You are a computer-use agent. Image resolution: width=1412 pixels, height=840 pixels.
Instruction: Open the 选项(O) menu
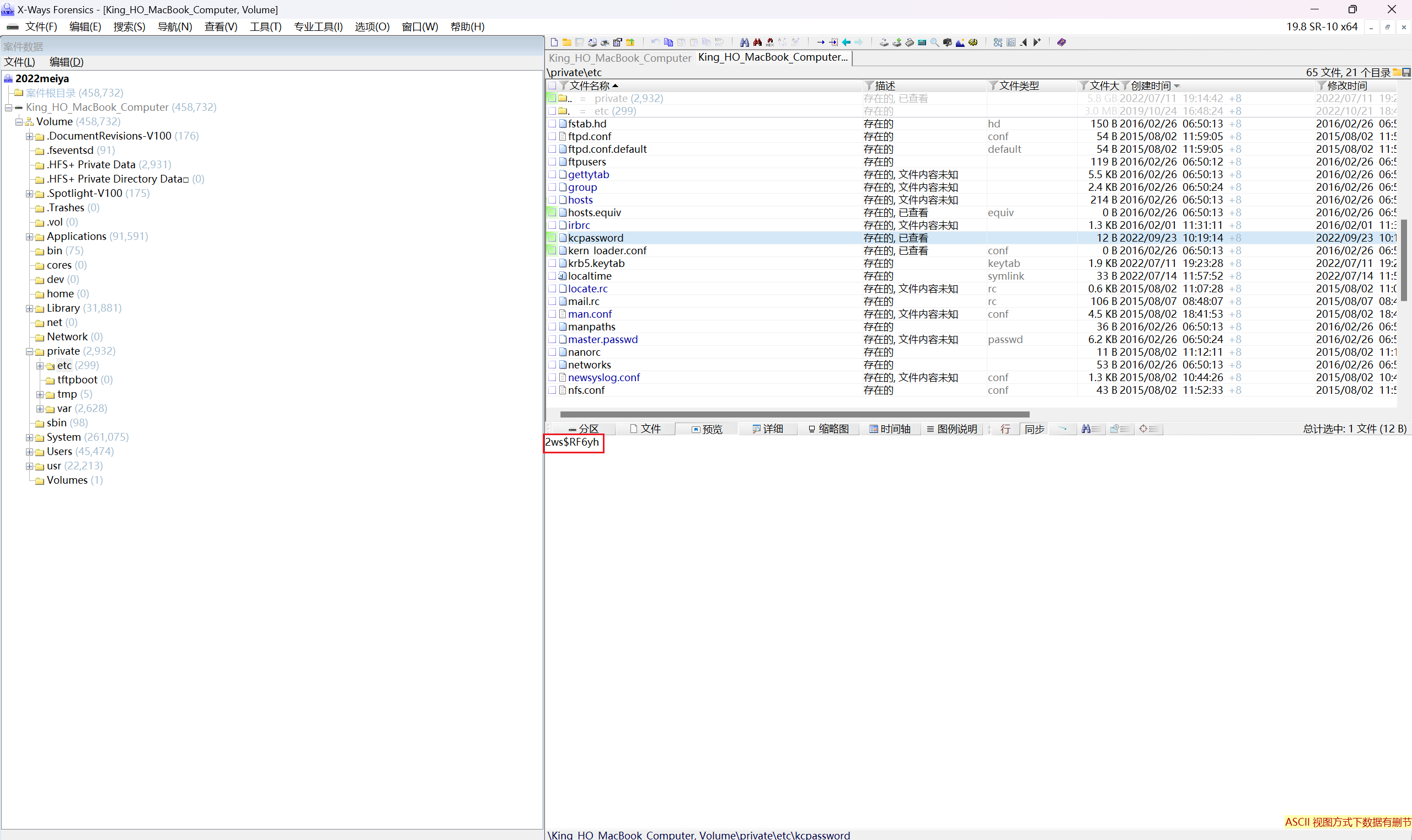[x=372, y=26]
